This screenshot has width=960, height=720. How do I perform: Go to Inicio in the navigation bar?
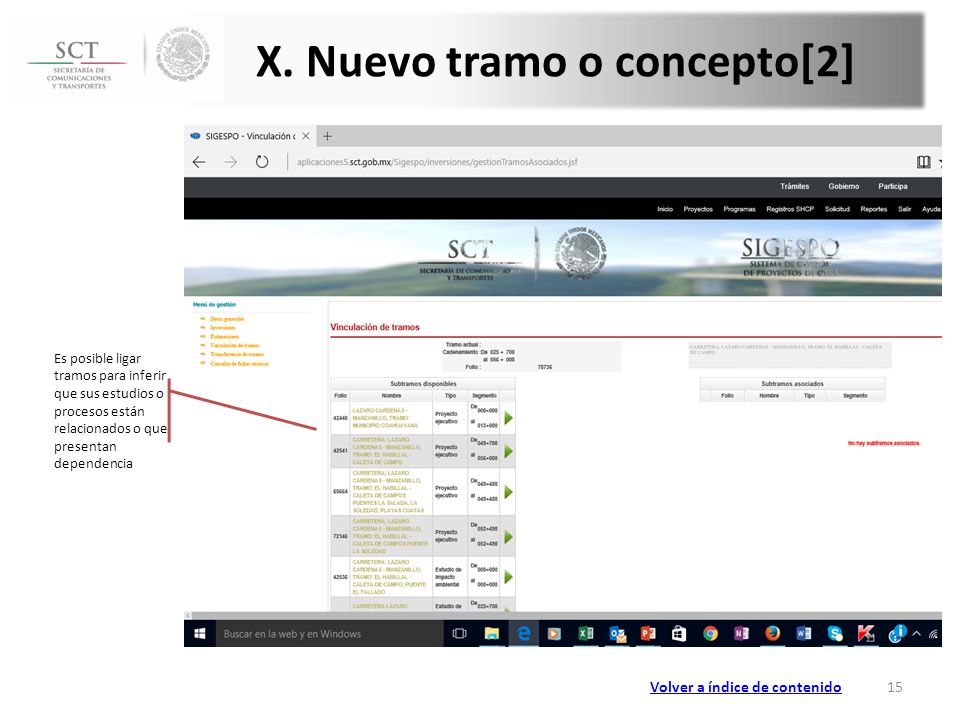pyautogui.click(x=665, y=209)
